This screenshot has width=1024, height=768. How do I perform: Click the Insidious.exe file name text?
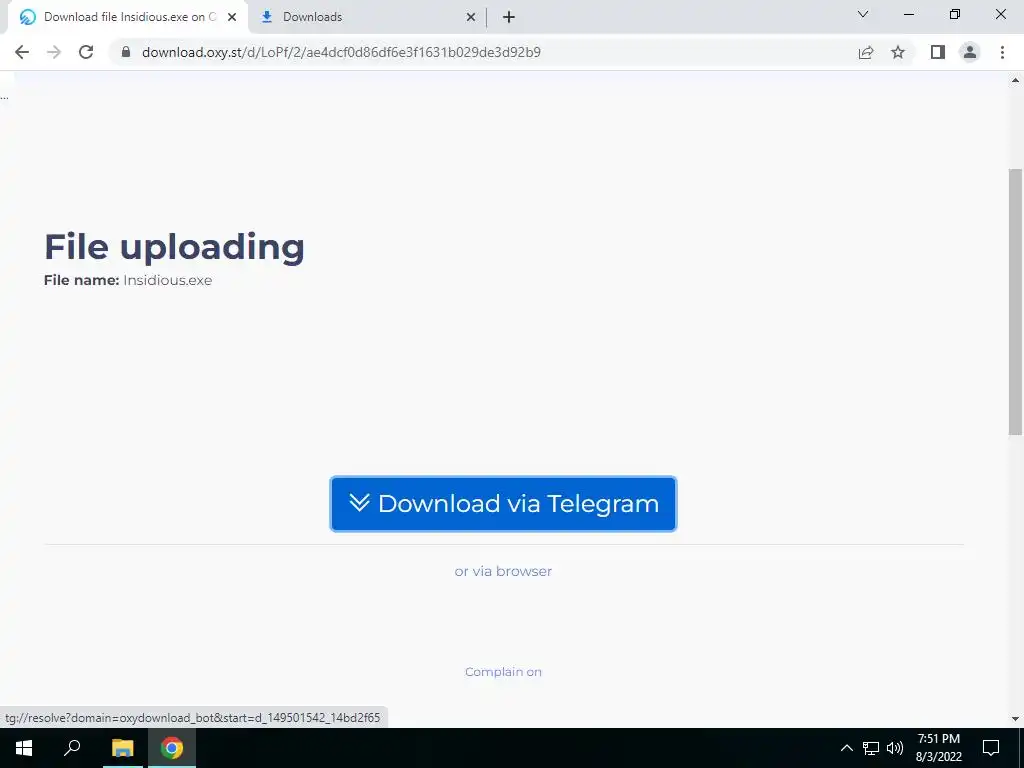point(168,280)
